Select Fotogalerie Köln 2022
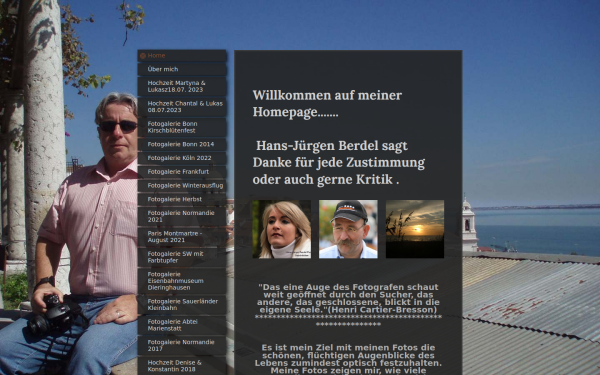Image resolution: width=600 pixels, height=375 pixels. click(182, 158)
